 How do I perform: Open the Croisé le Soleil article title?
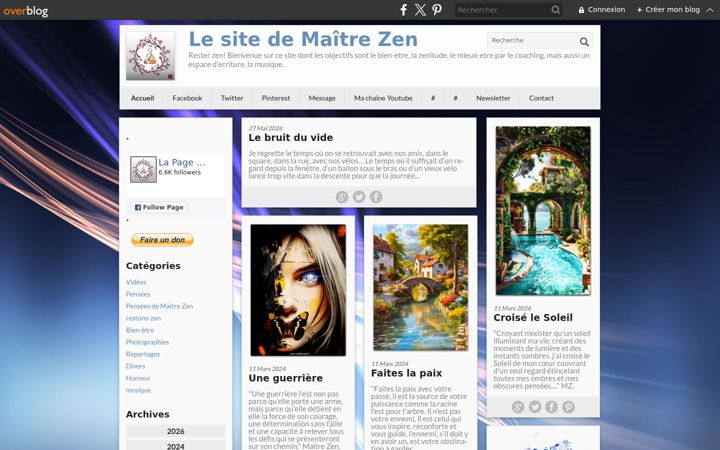click(533, 317)
